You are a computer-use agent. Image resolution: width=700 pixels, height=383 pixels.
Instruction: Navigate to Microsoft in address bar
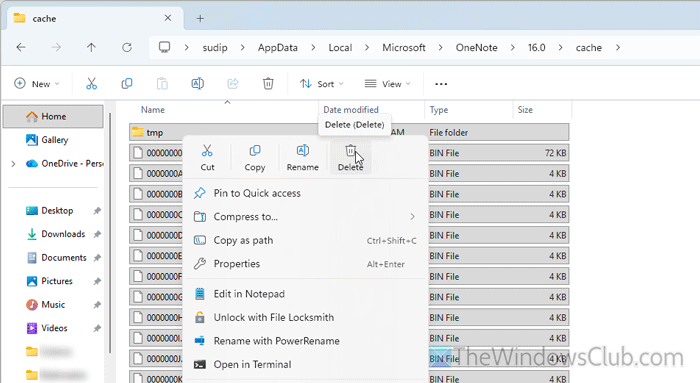[404, 47]
